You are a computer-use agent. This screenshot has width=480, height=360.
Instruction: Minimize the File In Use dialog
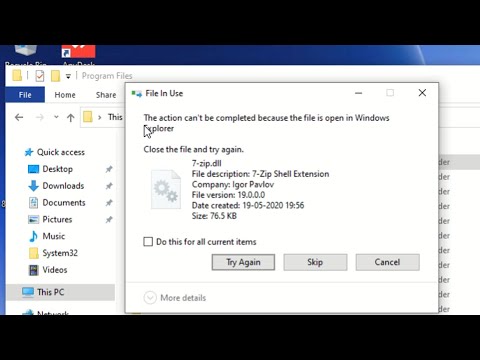(x=359, y=93)
